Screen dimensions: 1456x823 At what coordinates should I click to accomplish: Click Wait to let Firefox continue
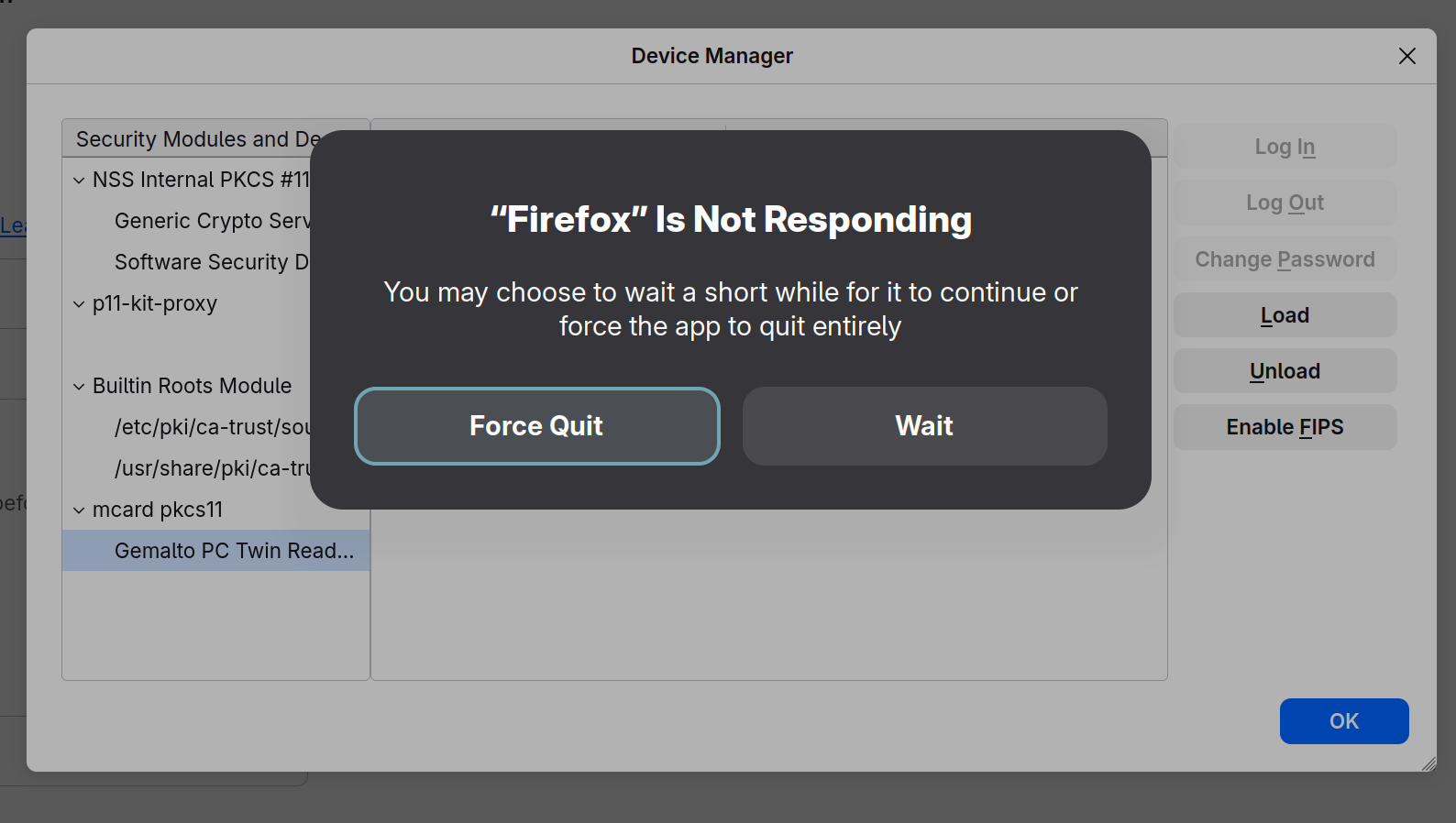(923, 426)
